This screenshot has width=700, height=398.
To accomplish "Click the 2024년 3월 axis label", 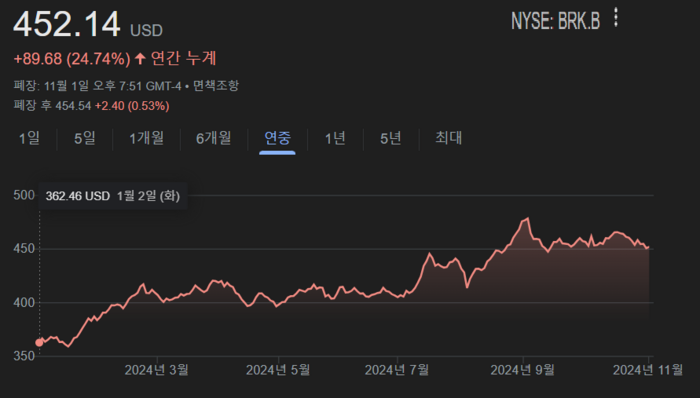I will tap(156, 370).
